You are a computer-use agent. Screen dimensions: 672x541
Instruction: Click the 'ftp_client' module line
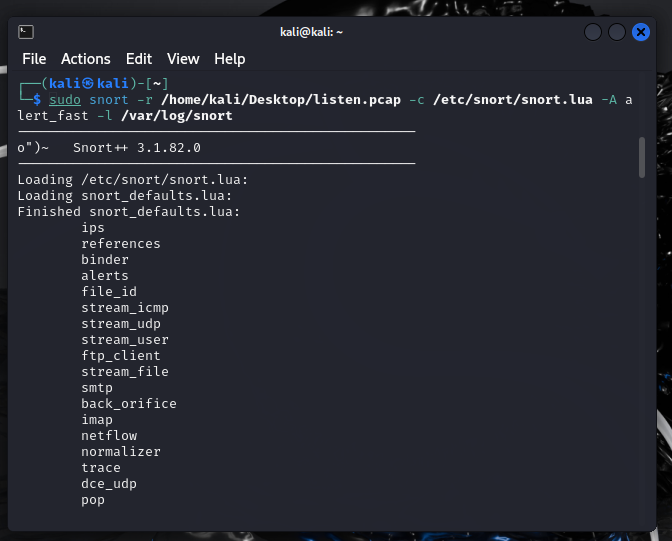click(121, 356)
